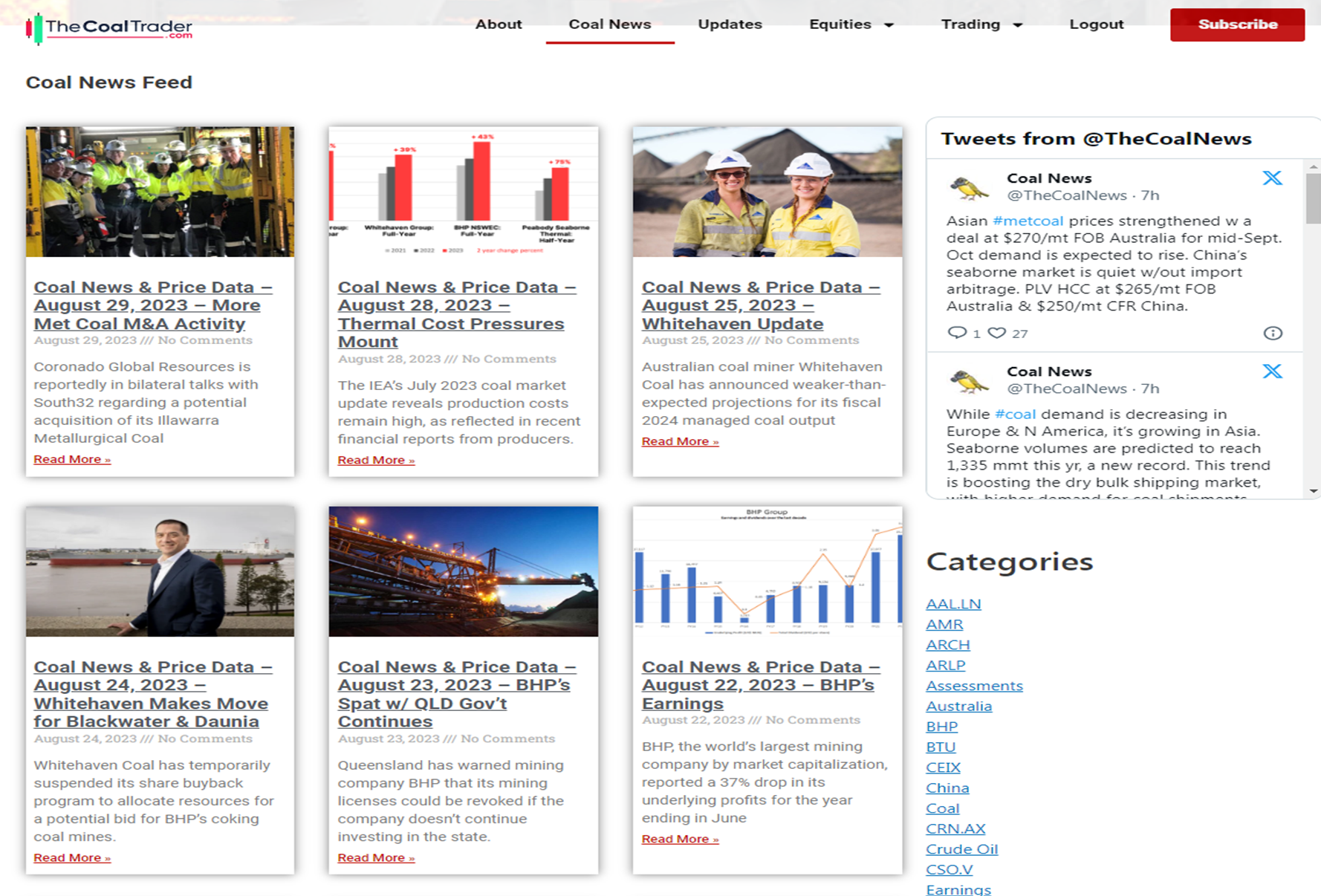The width and height of the screenshot is (1321, 896).
Task: Click Tweets from @TheCoalNews heading
Action: (1096, 139)
